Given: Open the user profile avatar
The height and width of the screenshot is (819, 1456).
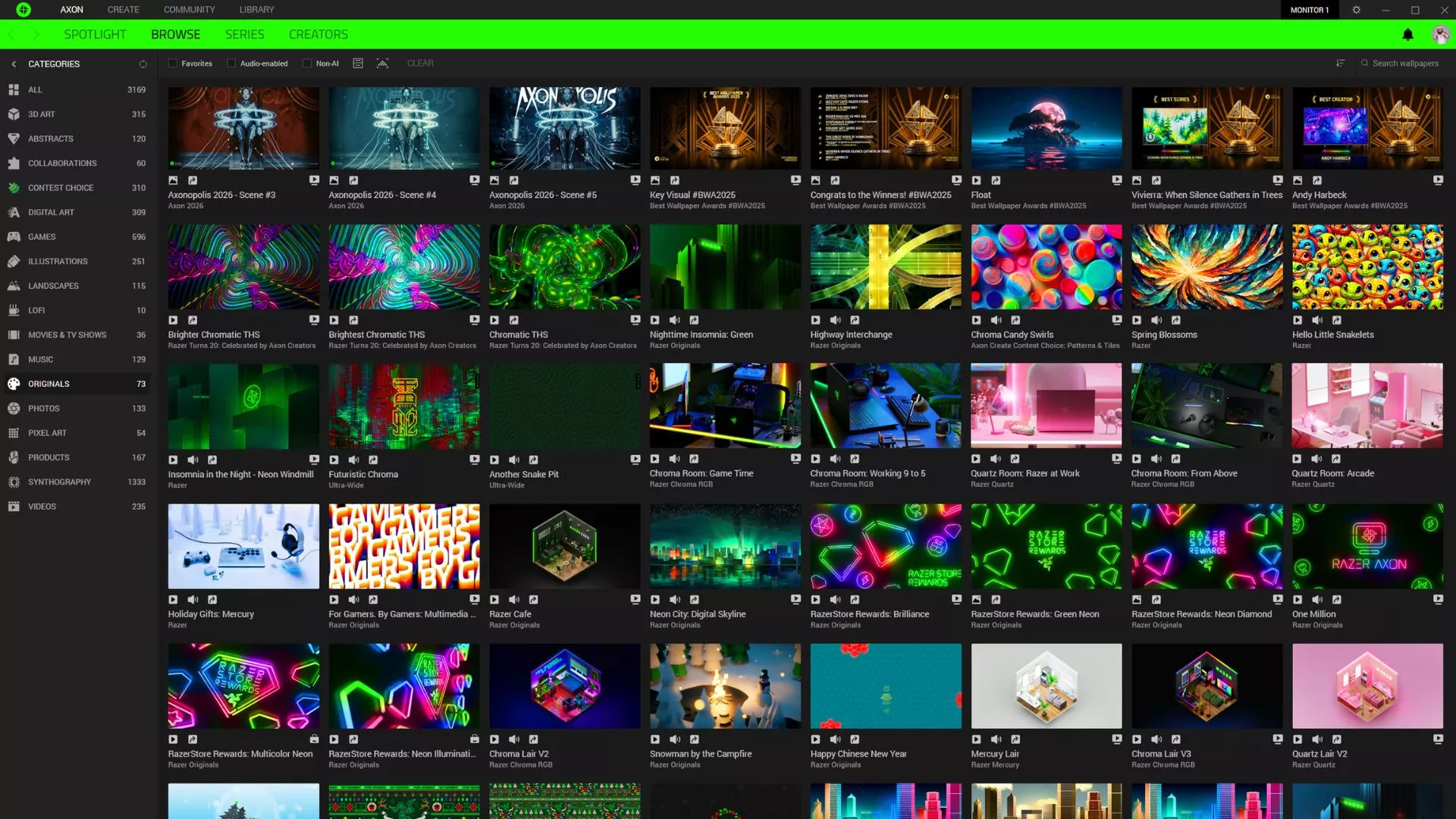Looking at the screenshot, I should (x=1440, y=34).
